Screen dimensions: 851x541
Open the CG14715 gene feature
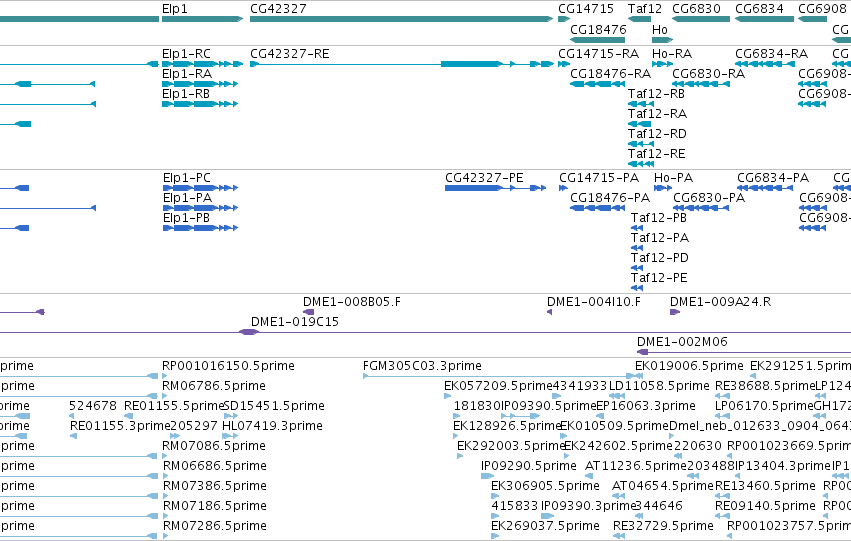[x=563, y=19]
